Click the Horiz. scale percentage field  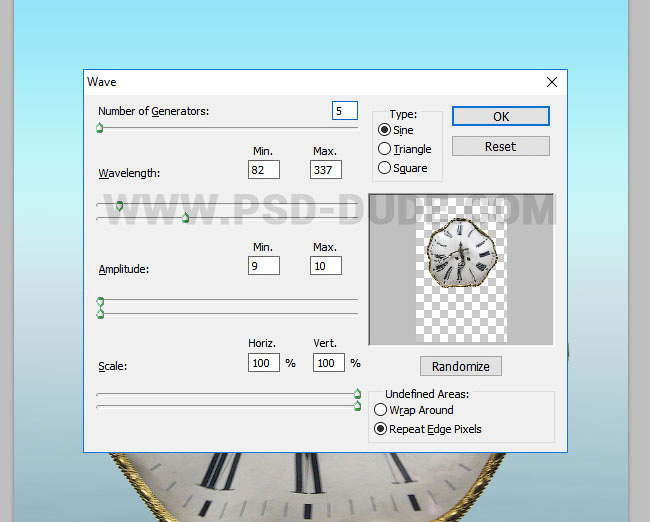(264, 363)
